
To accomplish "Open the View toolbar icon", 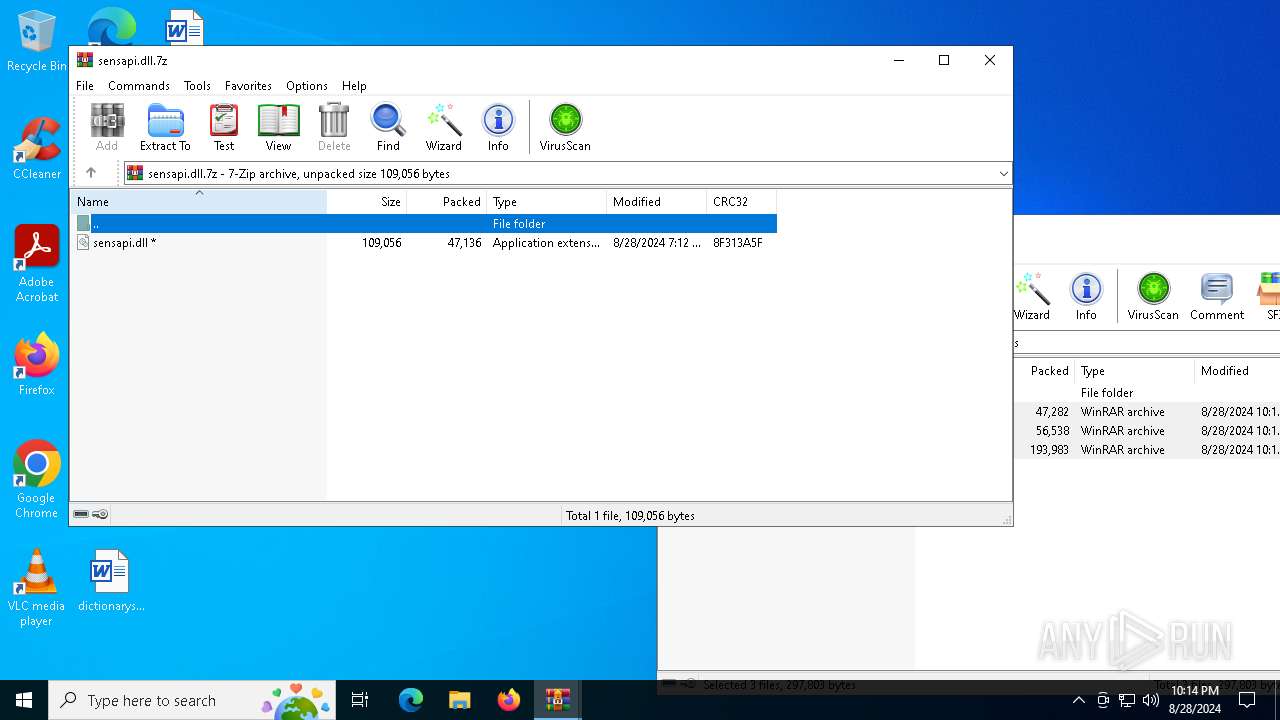I will [x=278, y=127].
